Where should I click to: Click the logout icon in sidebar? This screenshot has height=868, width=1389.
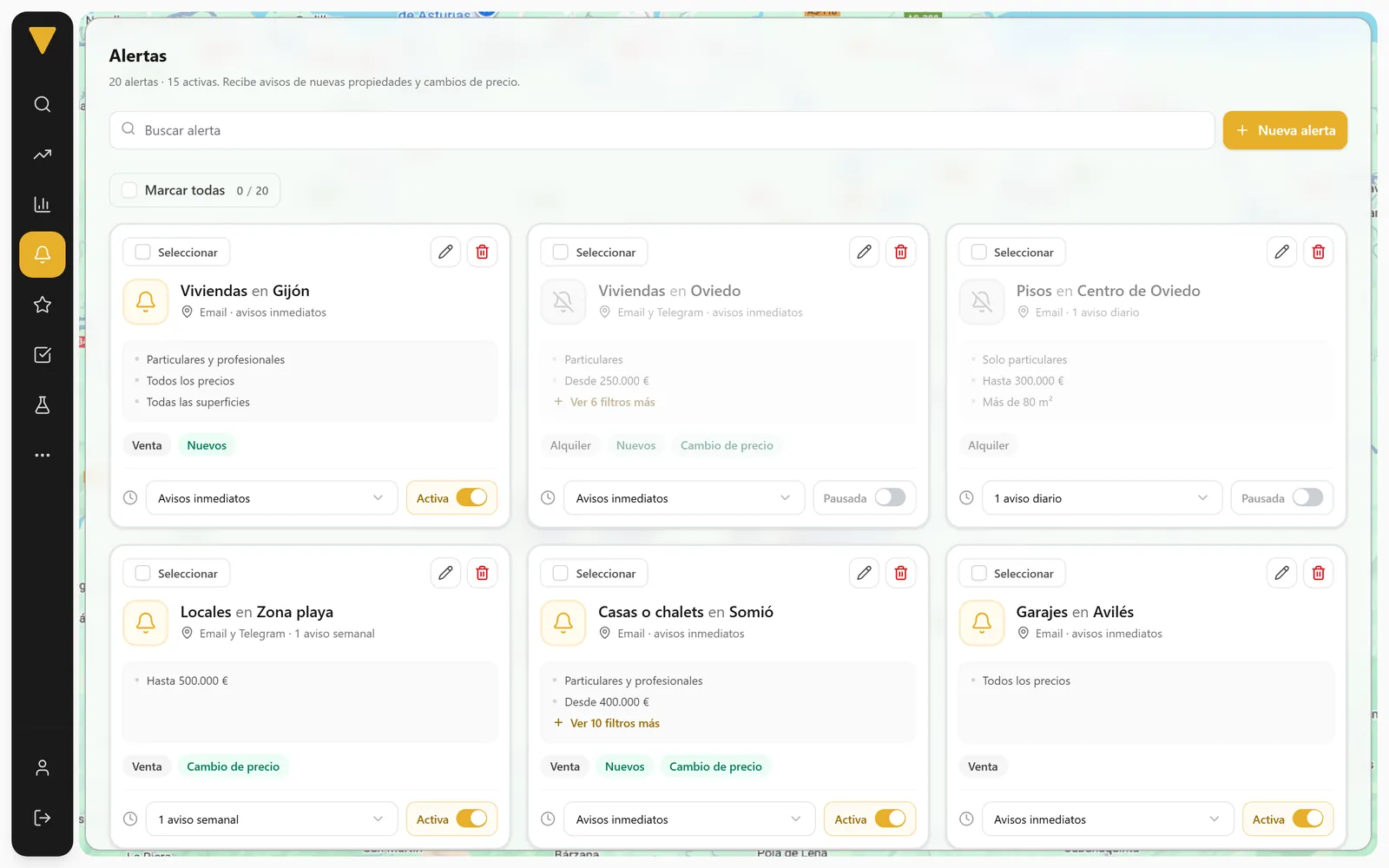coord(42,818)
